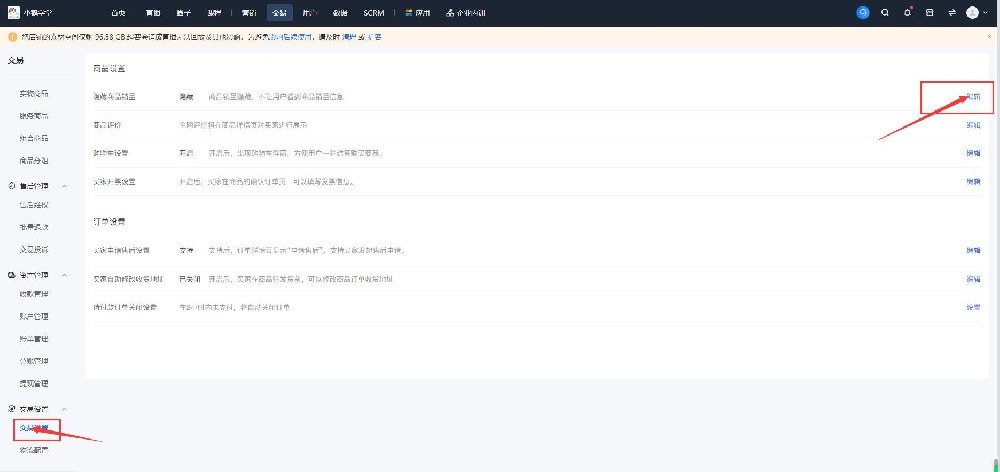Click the 扩容 link in the warning banner

pyautogui.click(x=374, y=37)
